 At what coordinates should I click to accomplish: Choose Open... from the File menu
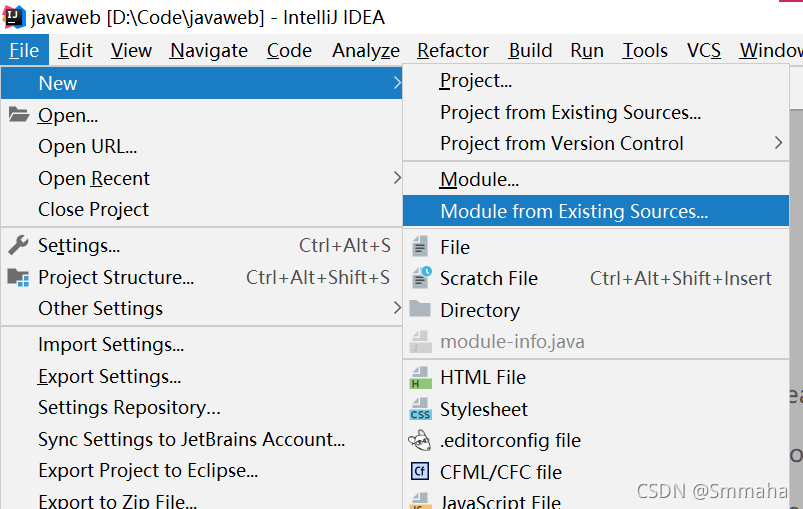[x=201, y=115]
